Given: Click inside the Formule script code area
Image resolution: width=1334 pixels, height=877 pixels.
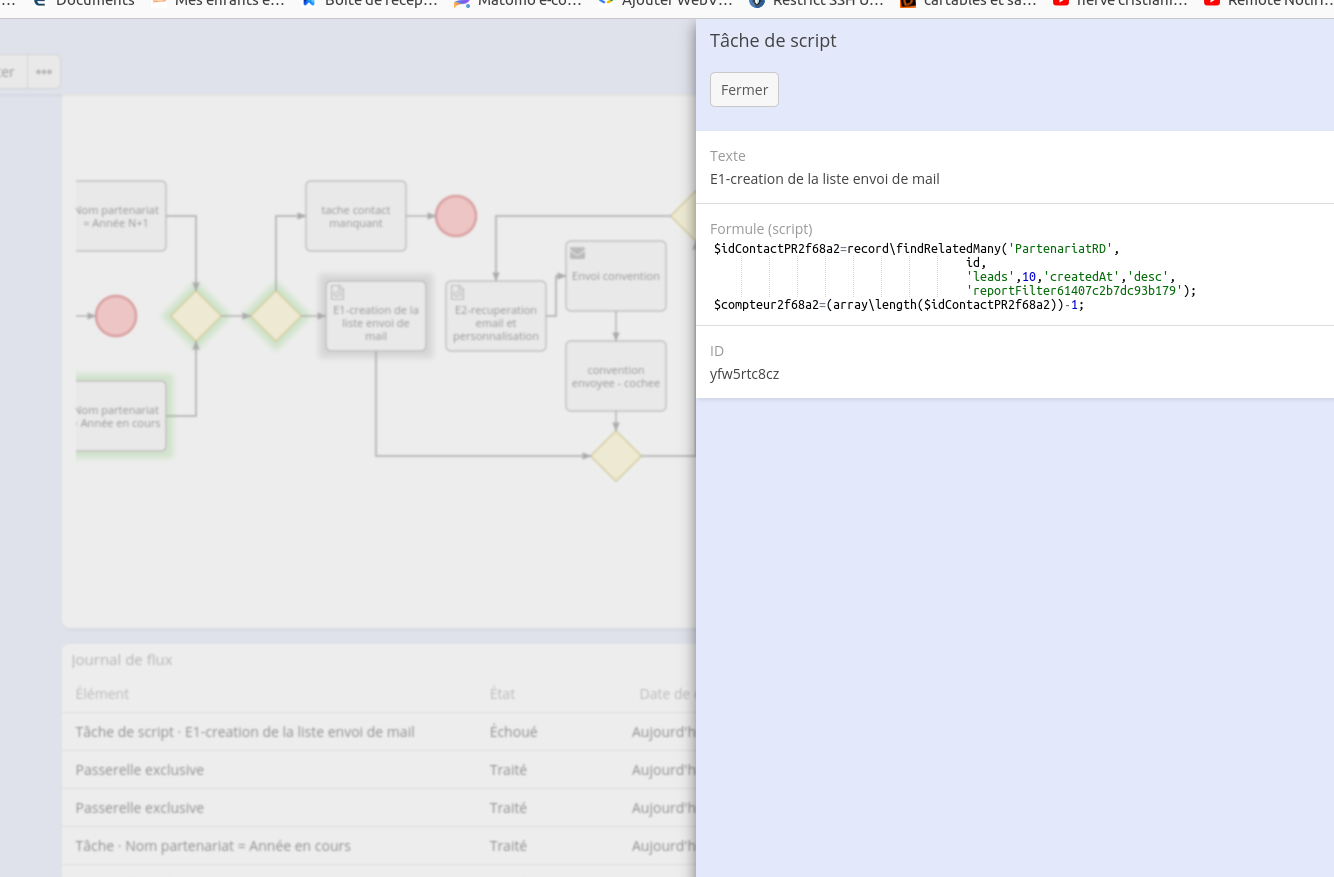Looking at the screenshot, I should [x=950, y=277].
